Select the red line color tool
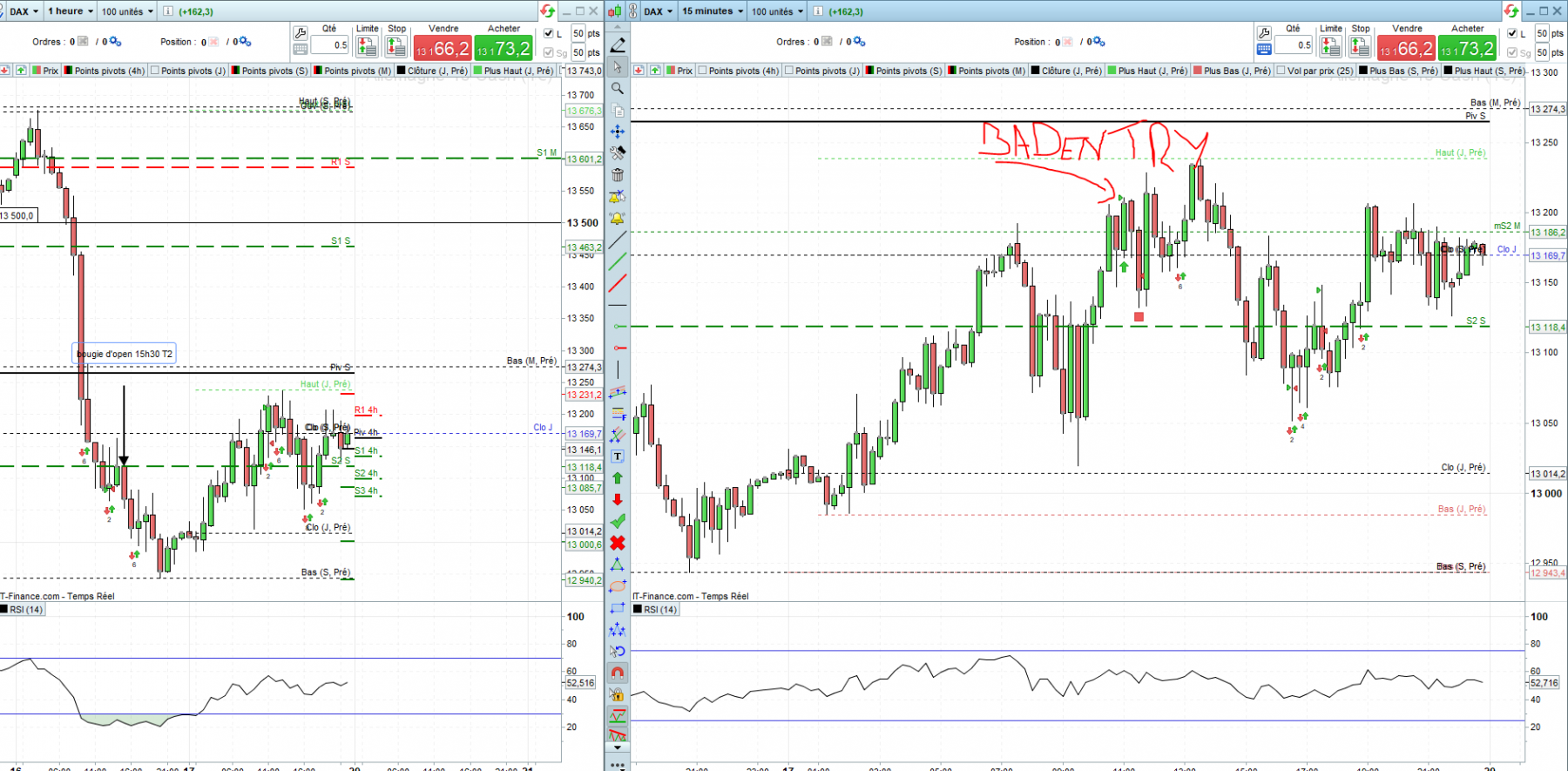 (618, 284)
